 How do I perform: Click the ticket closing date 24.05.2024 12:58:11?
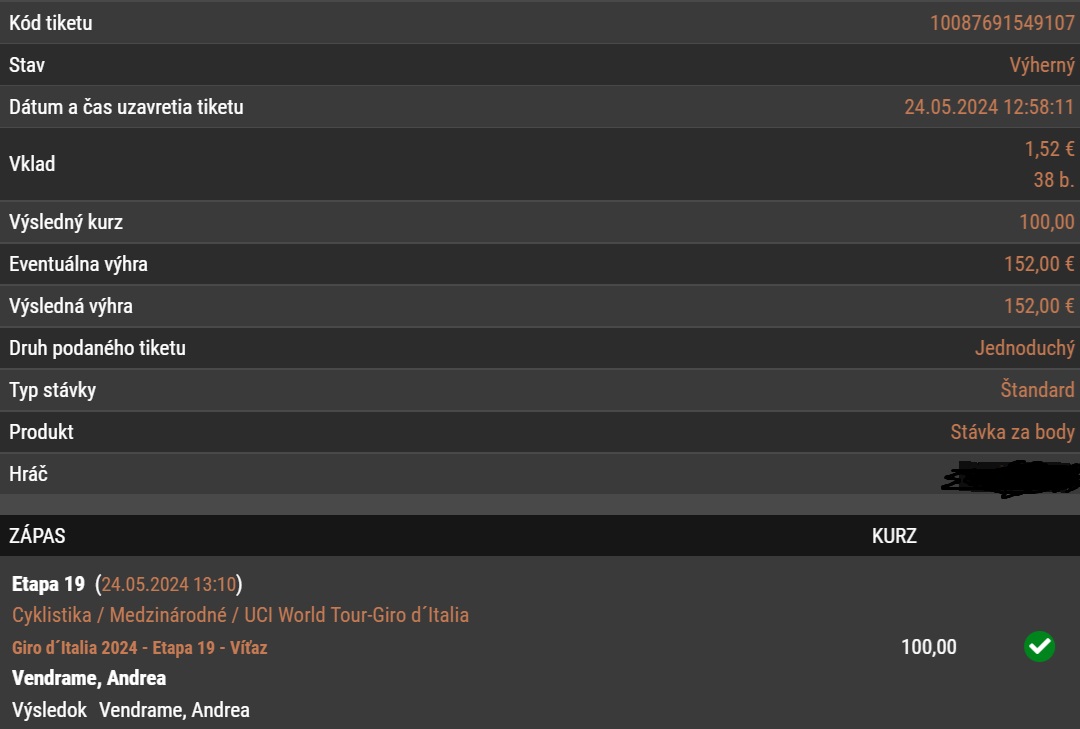click(x=989, y=107)
